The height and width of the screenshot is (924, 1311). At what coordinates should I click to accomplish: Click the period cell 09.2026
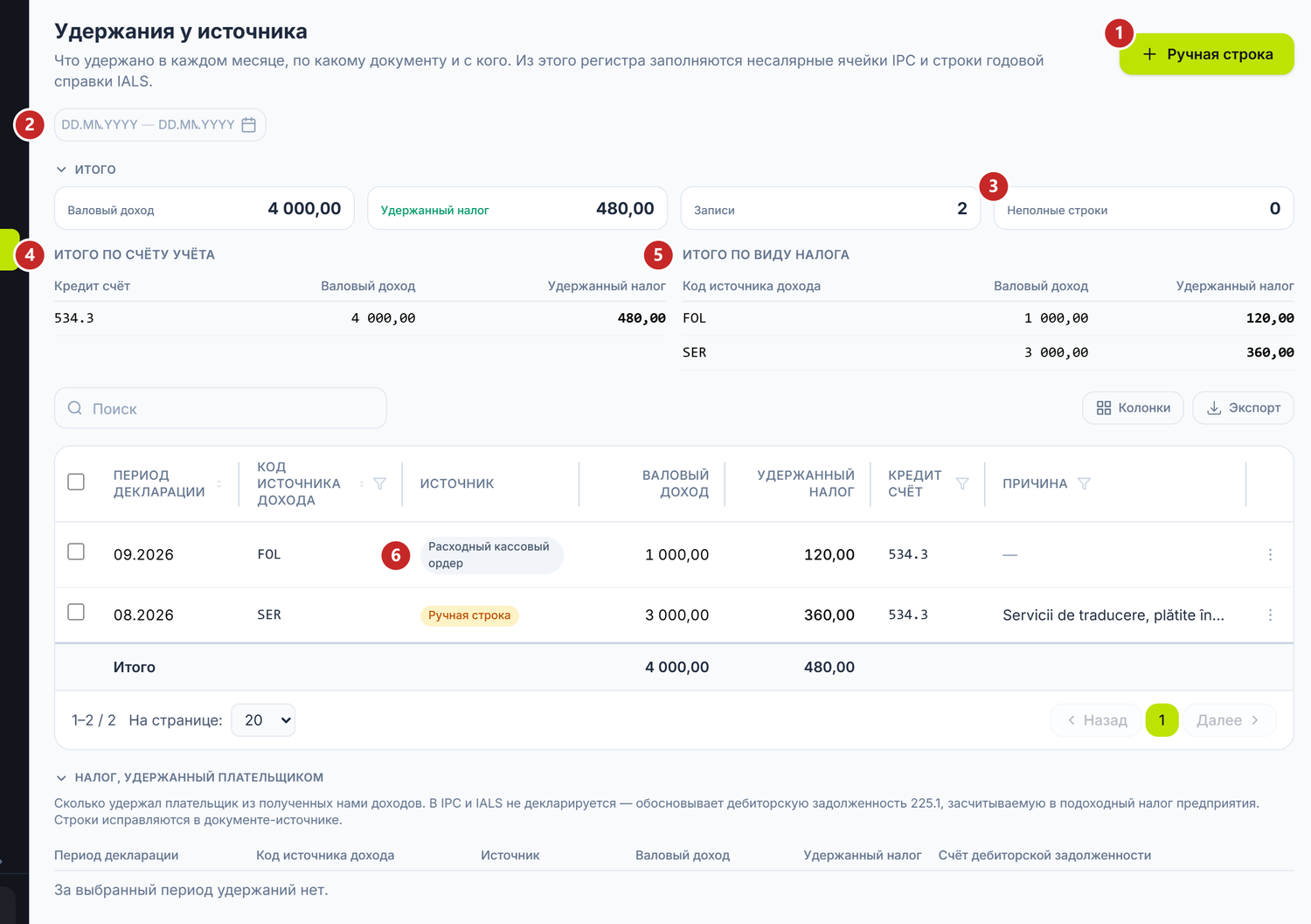click(x=143, y=555)
